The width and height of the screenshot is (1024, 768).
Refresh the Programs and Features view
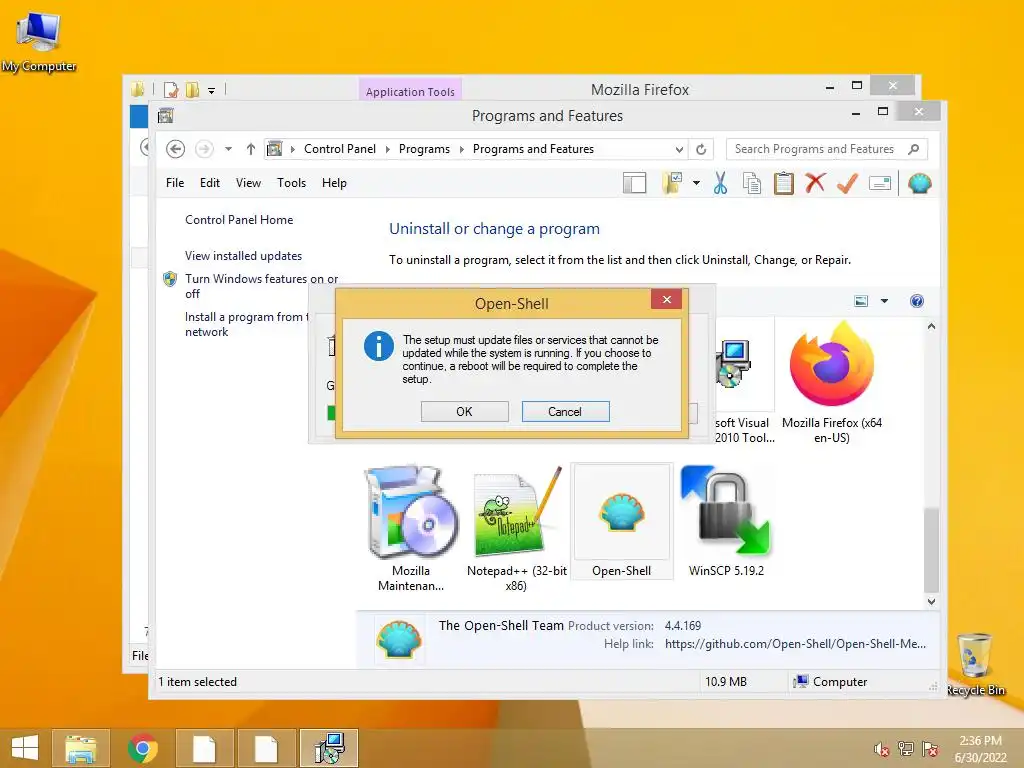pyautogui.click(x=701, y=150)
